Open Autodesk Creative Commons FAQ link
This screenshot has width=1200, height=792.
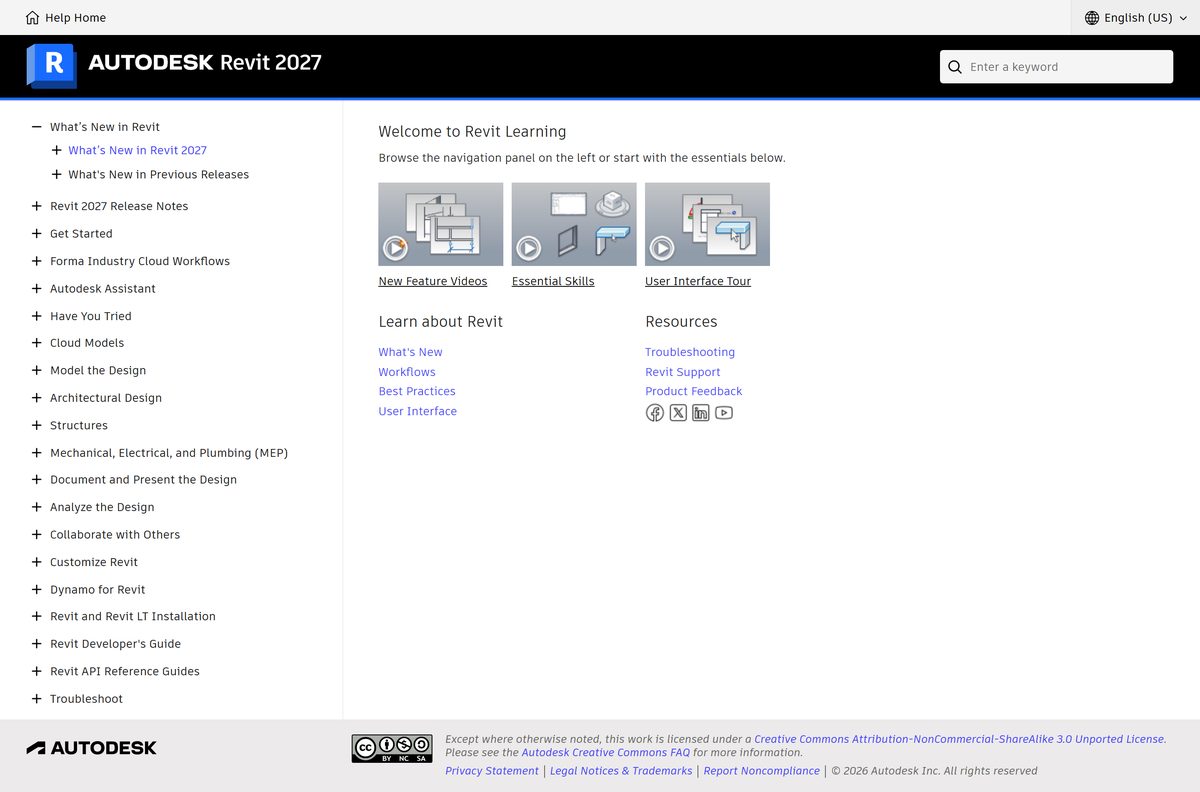click(605, 752)
